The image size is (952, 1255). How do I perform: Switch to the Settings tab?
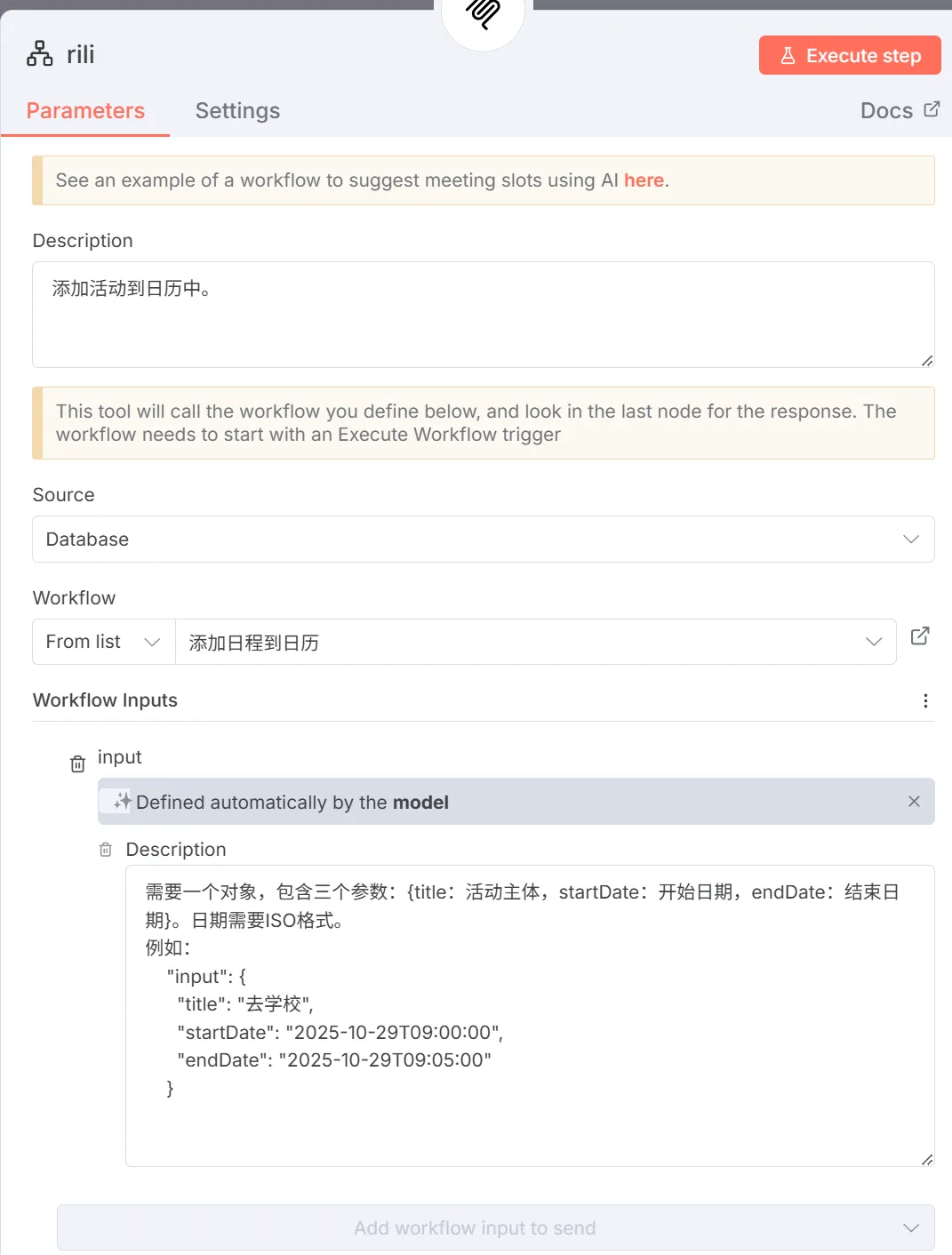point(237,110)
